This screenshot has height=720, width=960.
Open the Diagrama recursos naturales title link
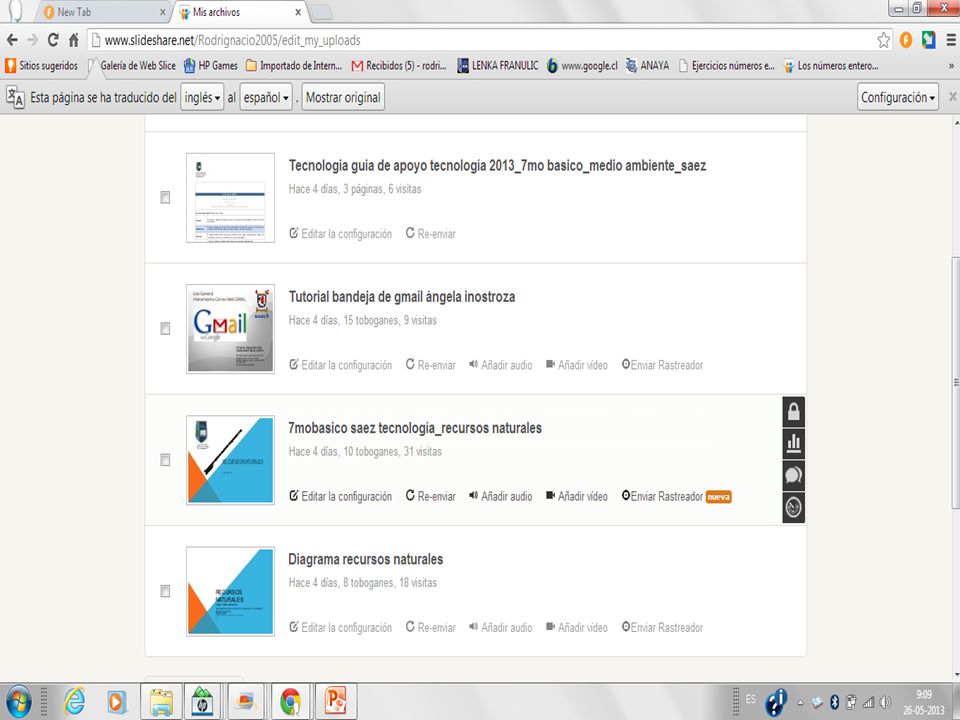point(366,559)
